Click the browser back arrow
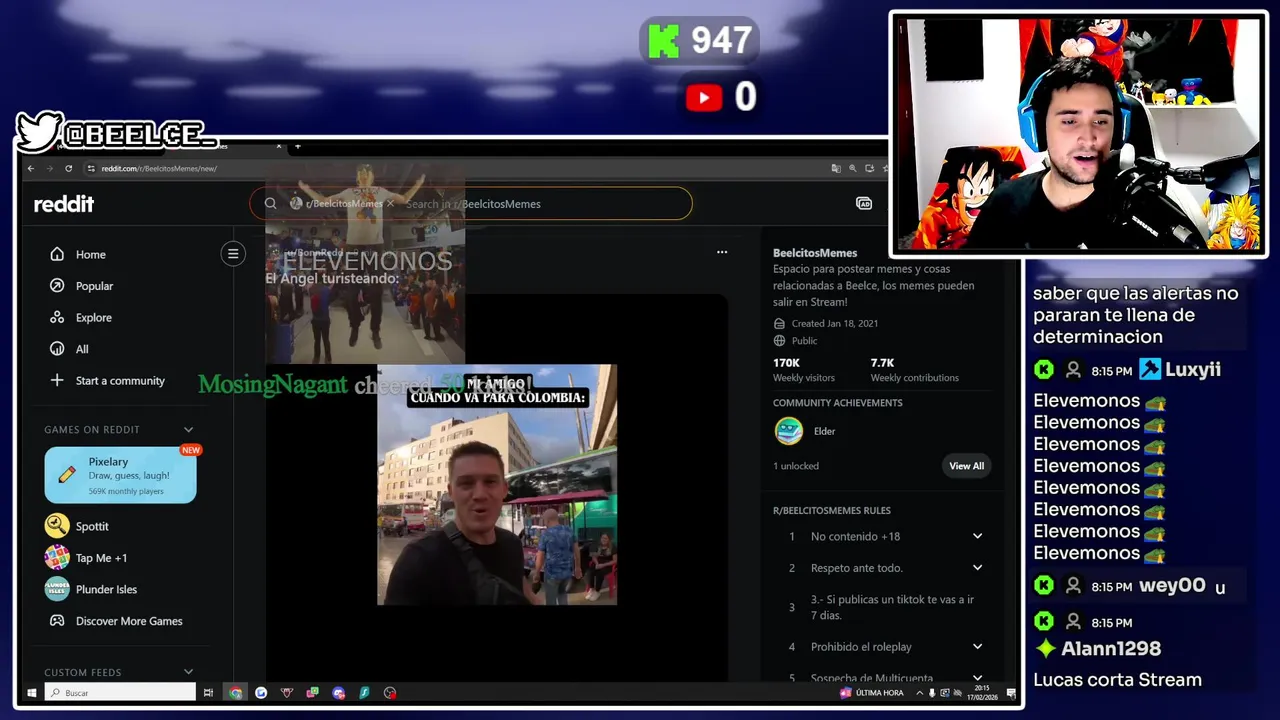This screenshot has height=720, width=1280. (x=31, y=168)
